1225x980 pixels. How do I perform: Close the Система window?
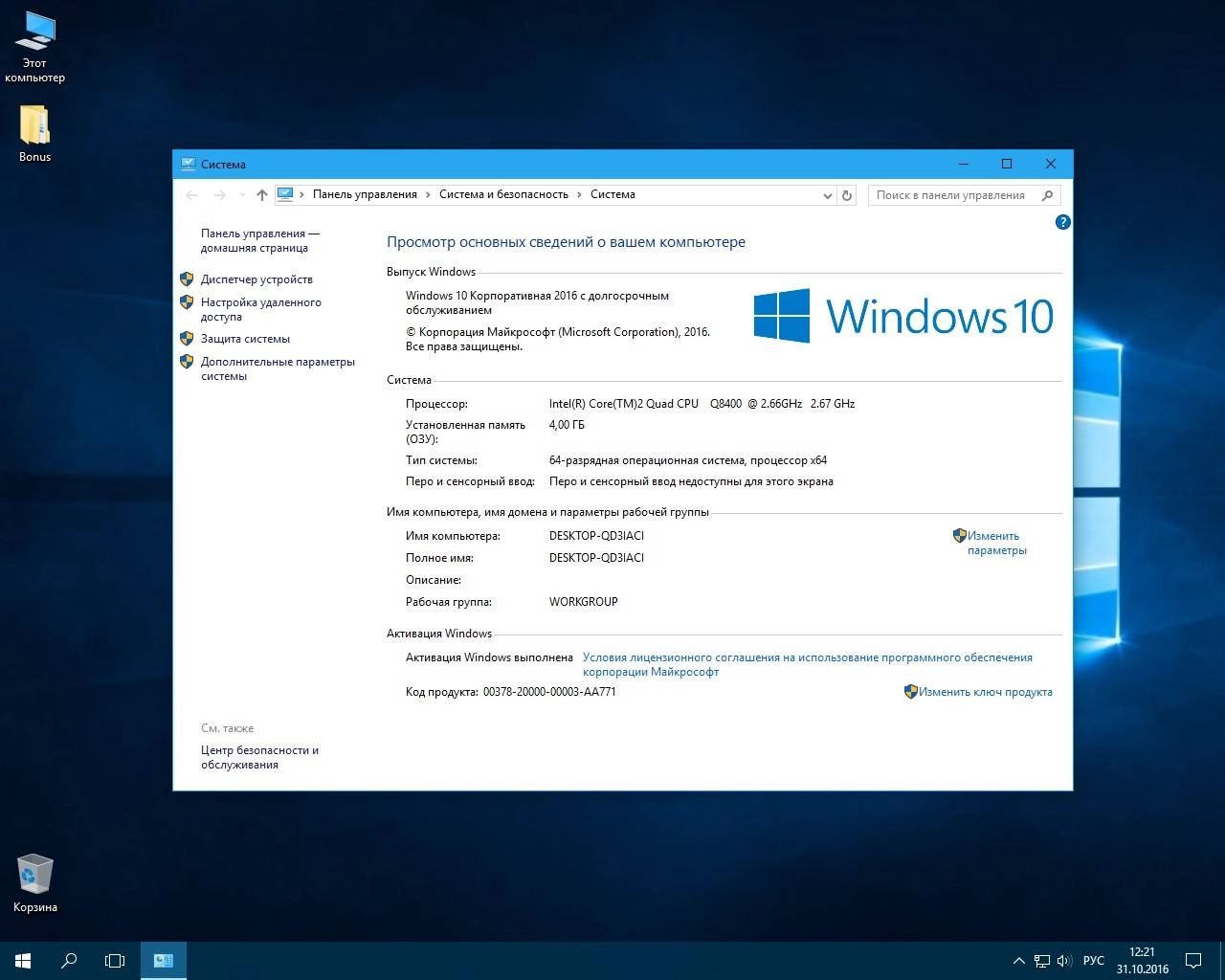(x=1051, y=164)
